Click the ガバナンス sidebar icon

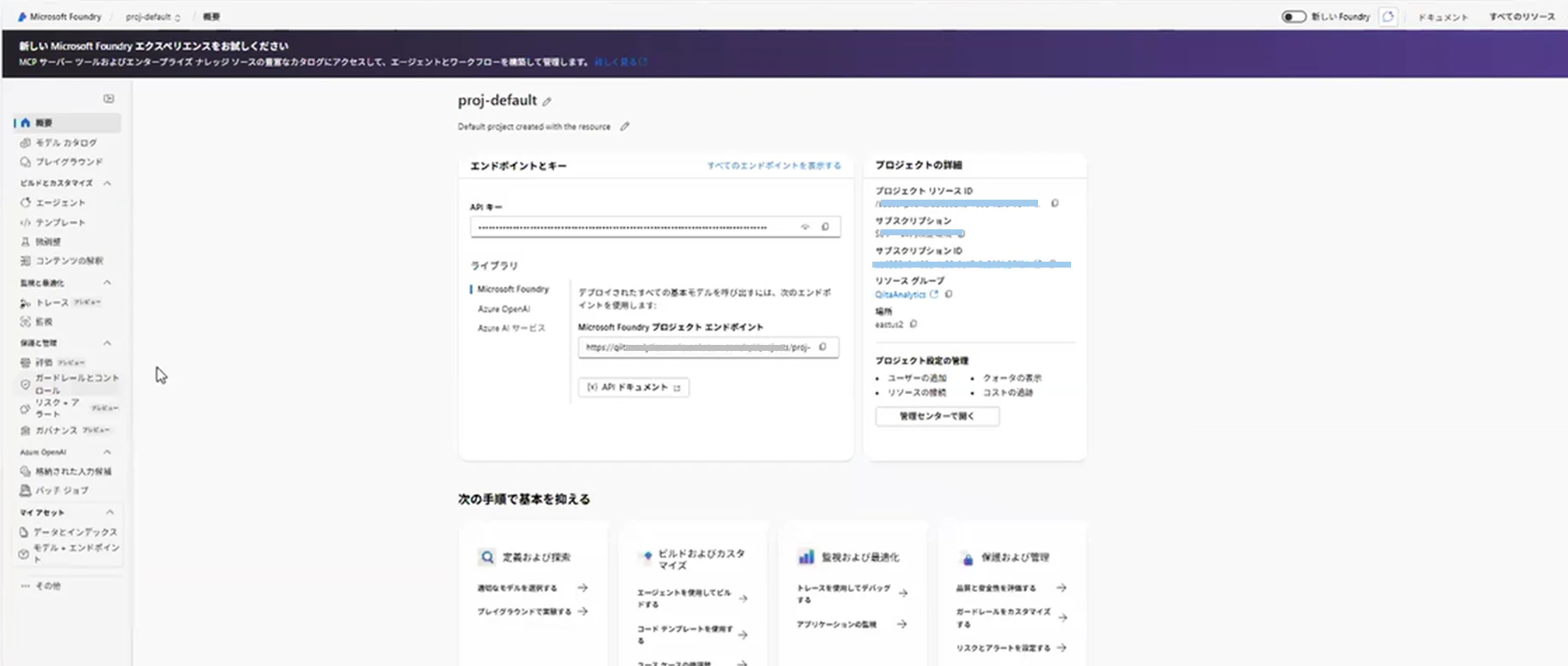25,431
